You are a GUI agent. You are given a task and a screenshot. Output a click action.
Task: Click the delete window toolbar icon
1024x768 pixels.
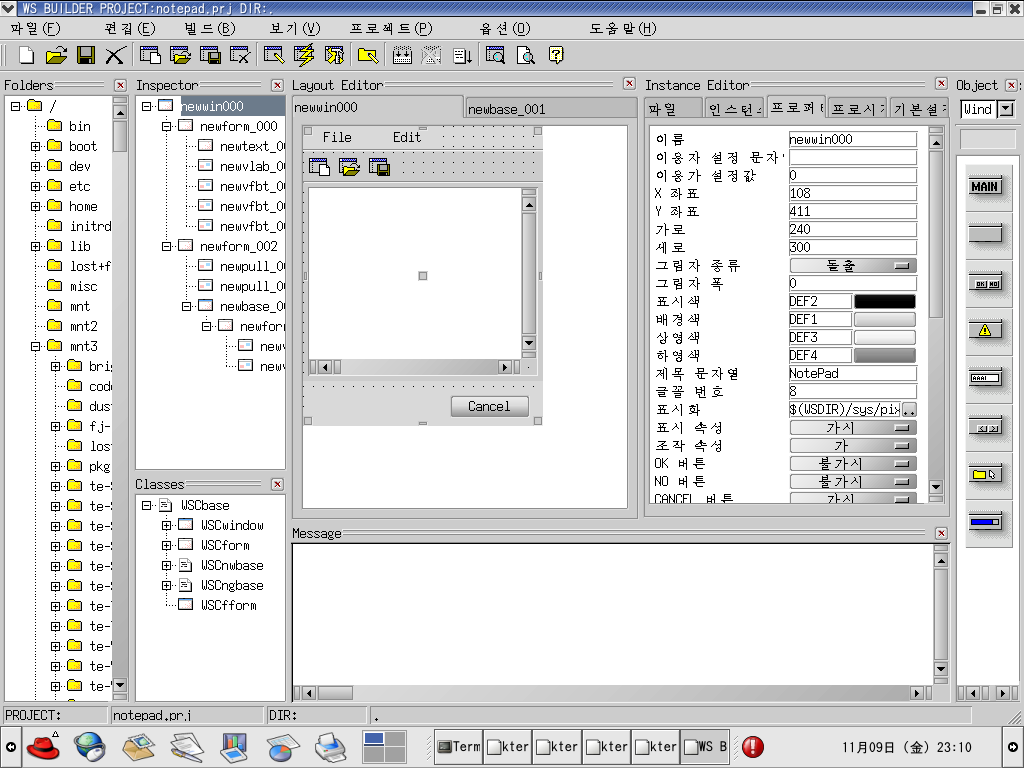240,56
